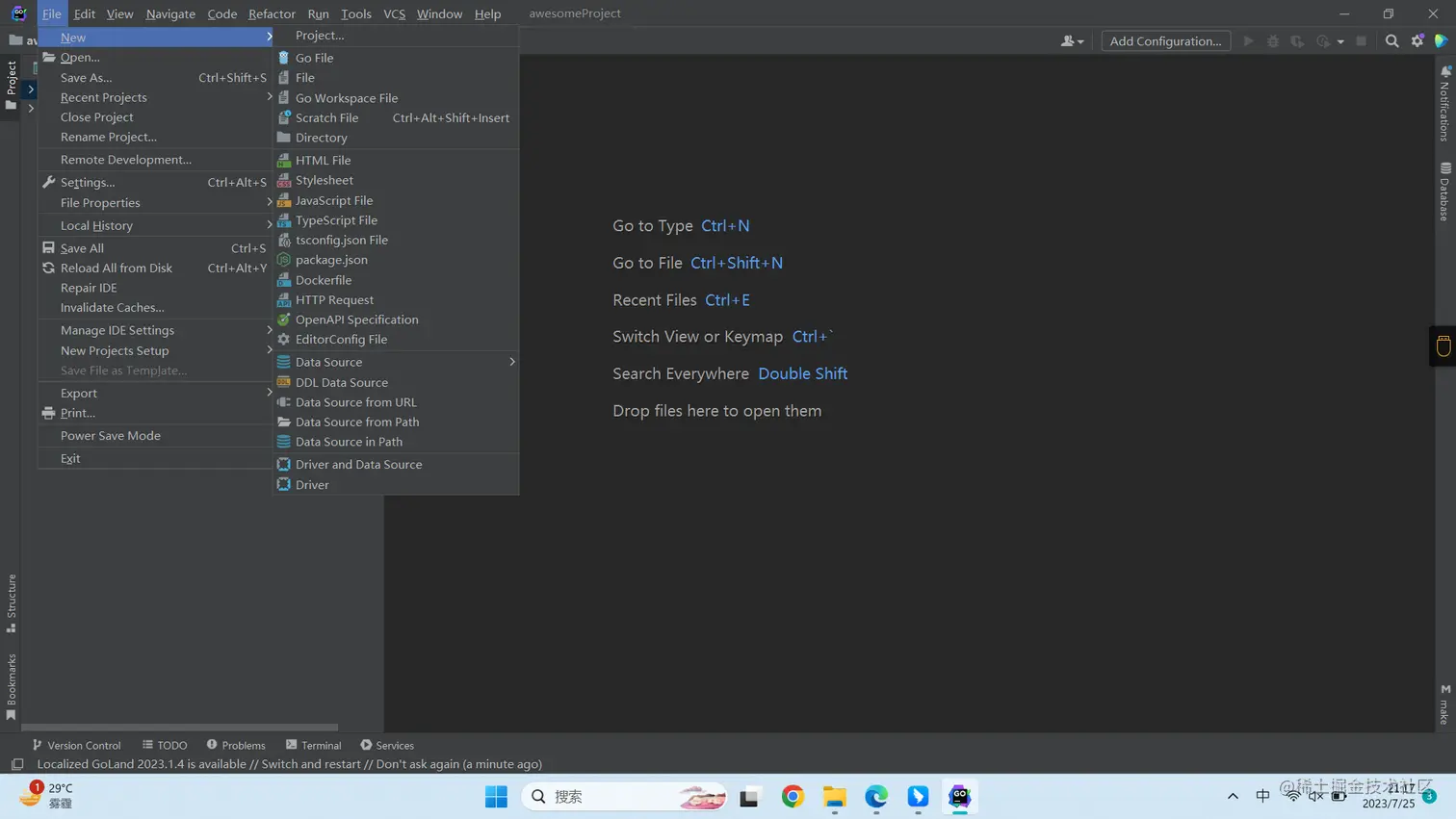The width and height of the screenshot is (1456, 819).
Task: Click the Driver icon in submenu
Action: tap(283, 484)
